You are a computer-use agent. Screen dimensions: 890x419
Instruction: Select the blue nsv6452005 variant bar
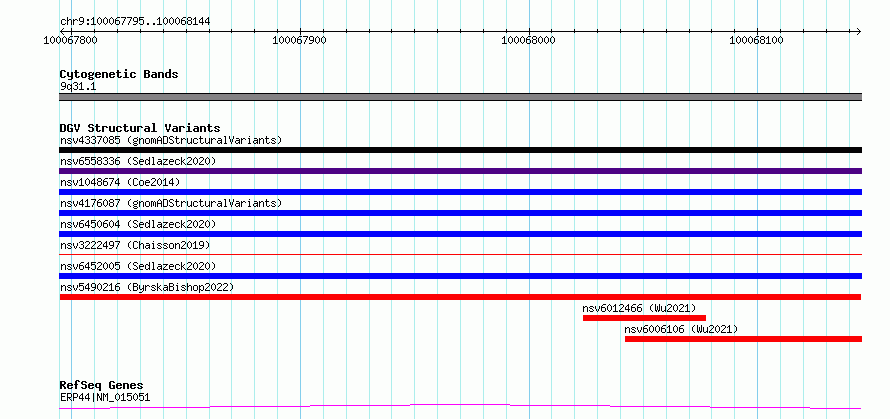(460, 276)
